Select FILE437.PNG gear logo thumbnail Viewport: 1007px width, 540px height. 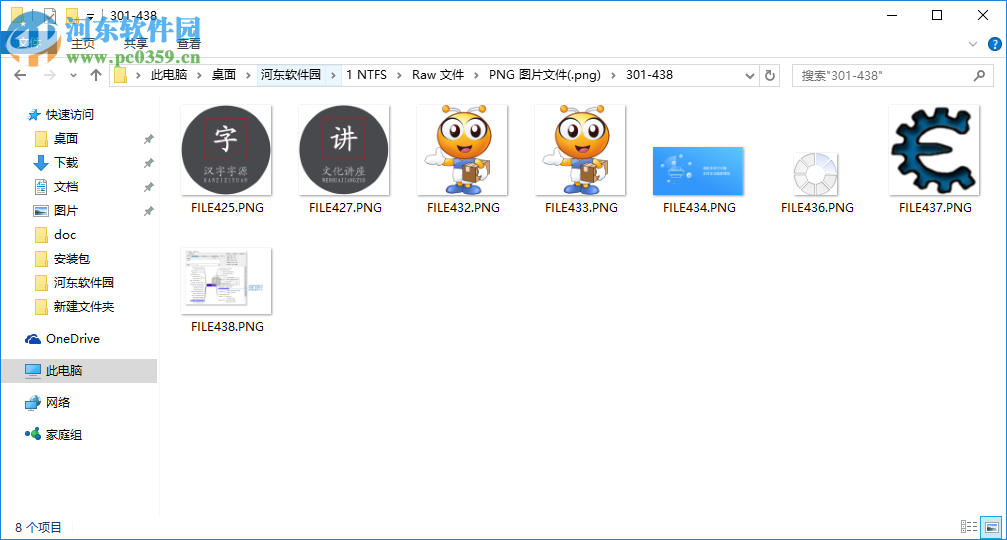(934, 150)
